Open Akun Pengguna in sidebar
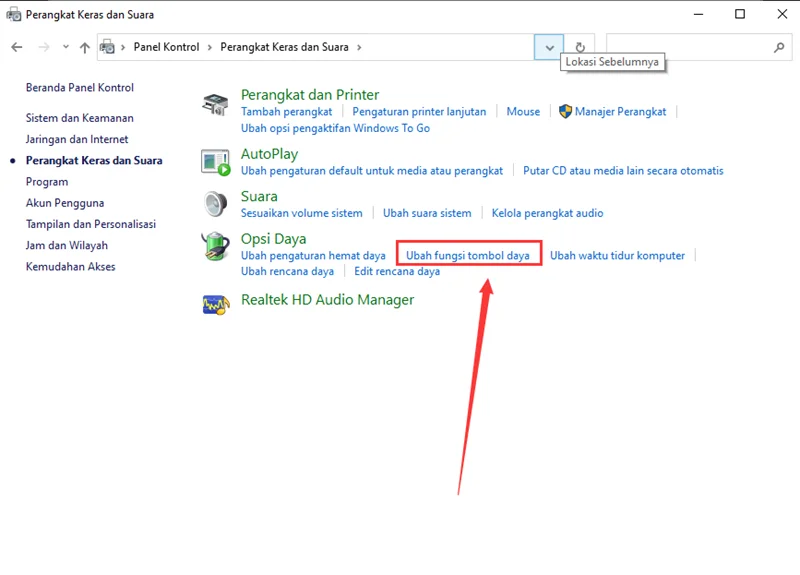Screen dimensions: 800x575 pos(65,203)
